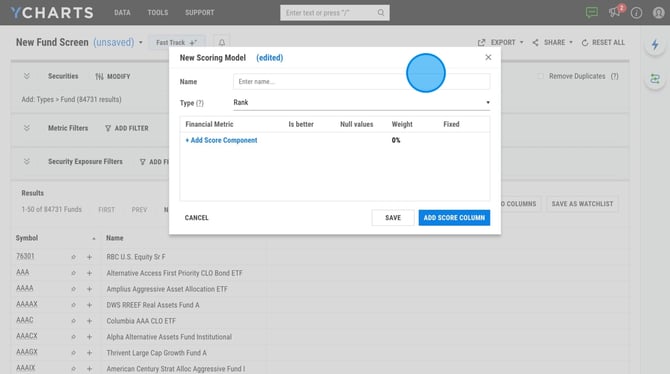Click the swap arrows sidebar icon

coord(655,79)
